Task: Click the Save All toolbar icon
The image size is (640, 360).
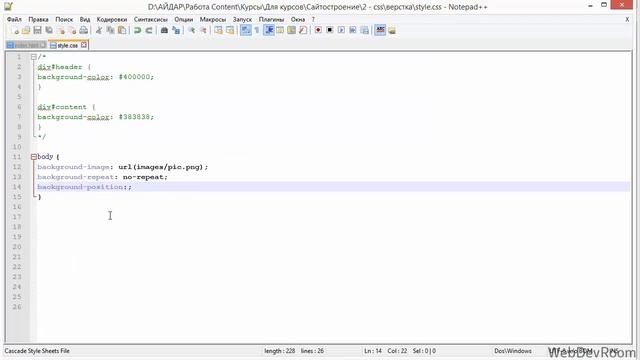Action: click(49, 30)
